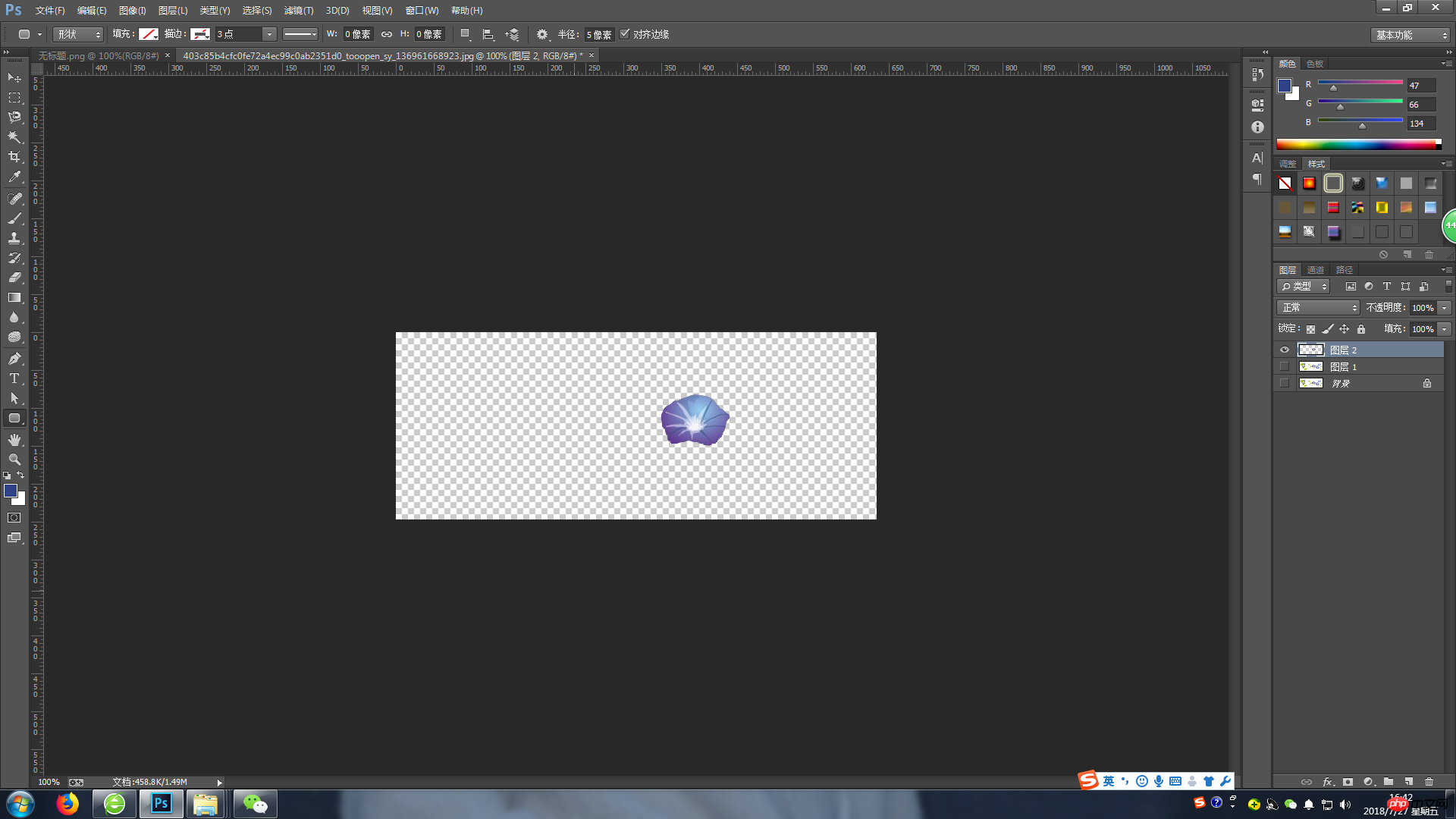Open the 编辑 menu

pyautogui.click(x=90, y=10)
